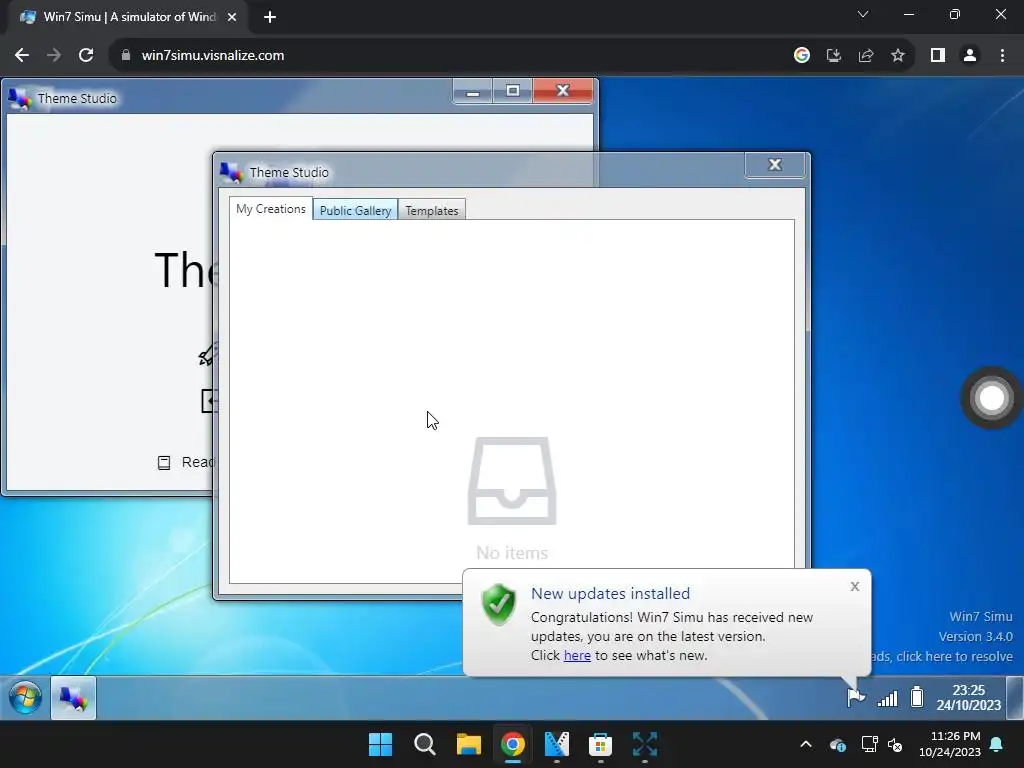This screenshot has height=768, width=1024.
Task: Check network signal bars in Win7 tray
Action: 888,698
